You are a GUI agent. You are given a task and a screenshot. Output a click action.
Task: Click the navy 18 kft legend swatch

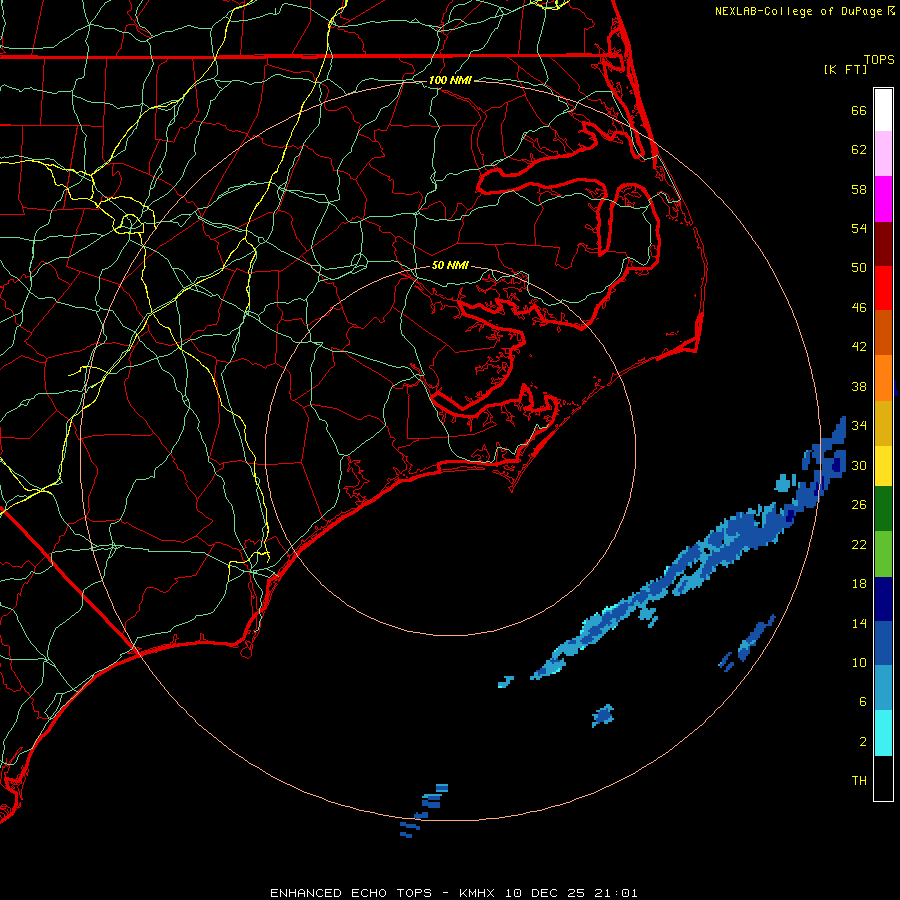tap(883, 599)
